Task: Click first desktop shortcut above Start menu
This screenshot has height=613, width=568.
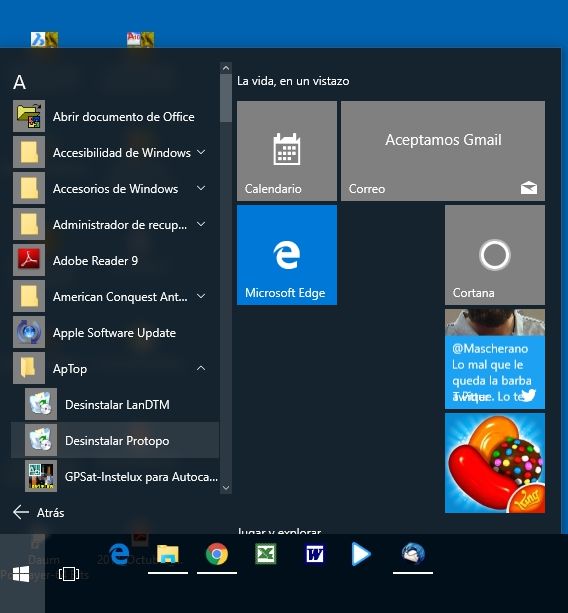Action: click(x=44, y=39)
